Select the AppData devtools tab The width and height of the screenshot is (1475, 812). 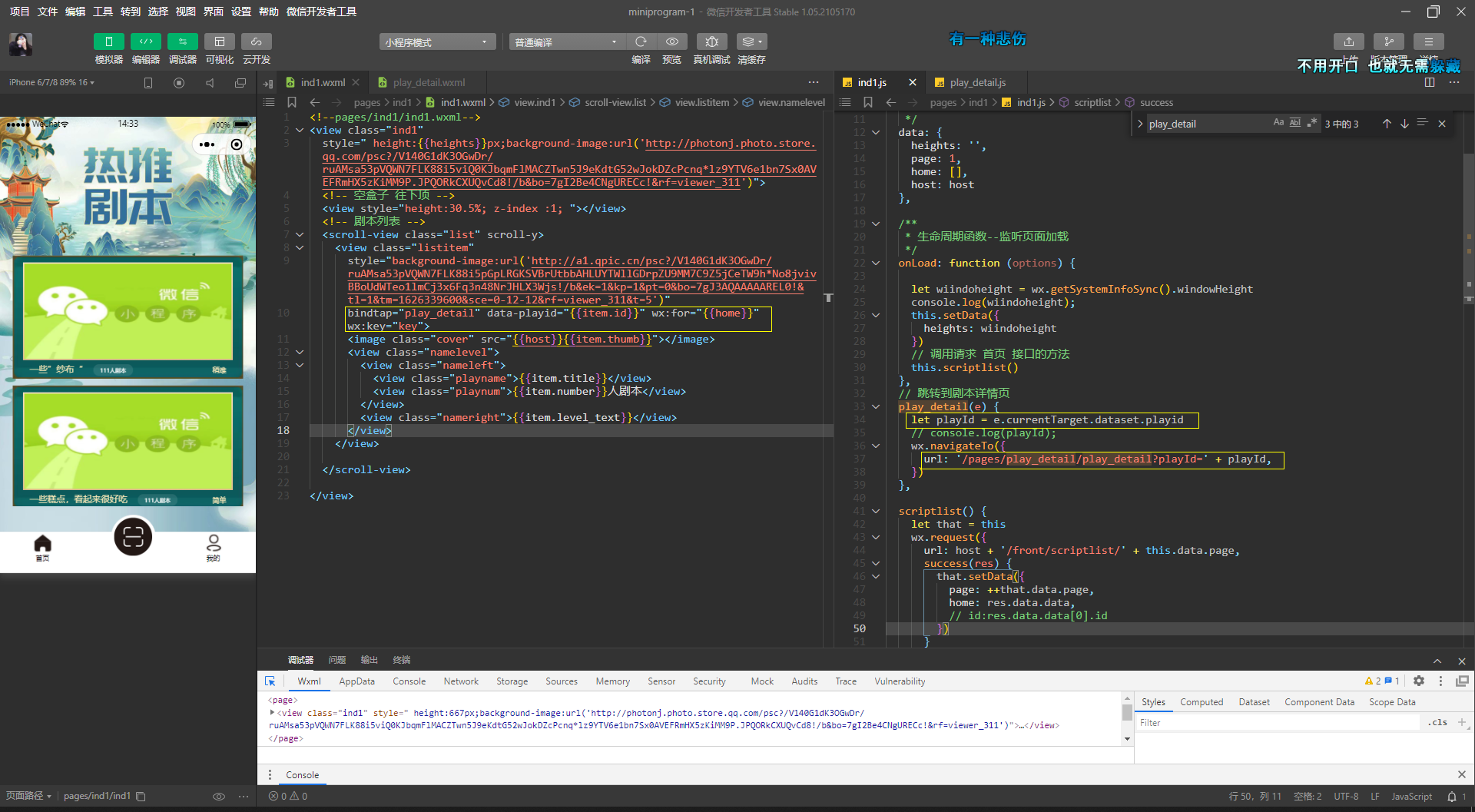pos(356,681)
